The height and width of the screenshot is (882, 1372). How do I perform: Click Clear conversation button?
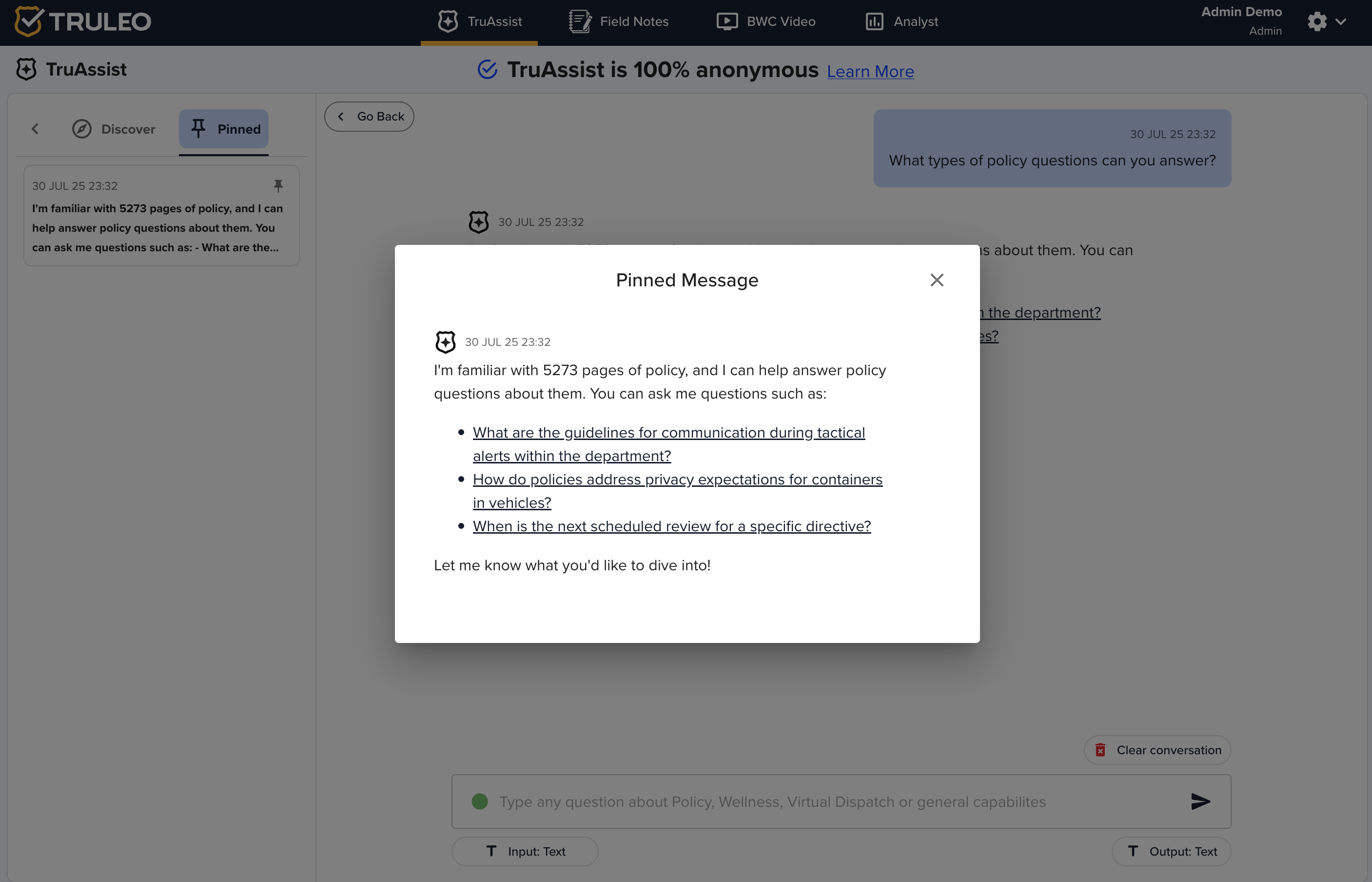pos(1157,750)
